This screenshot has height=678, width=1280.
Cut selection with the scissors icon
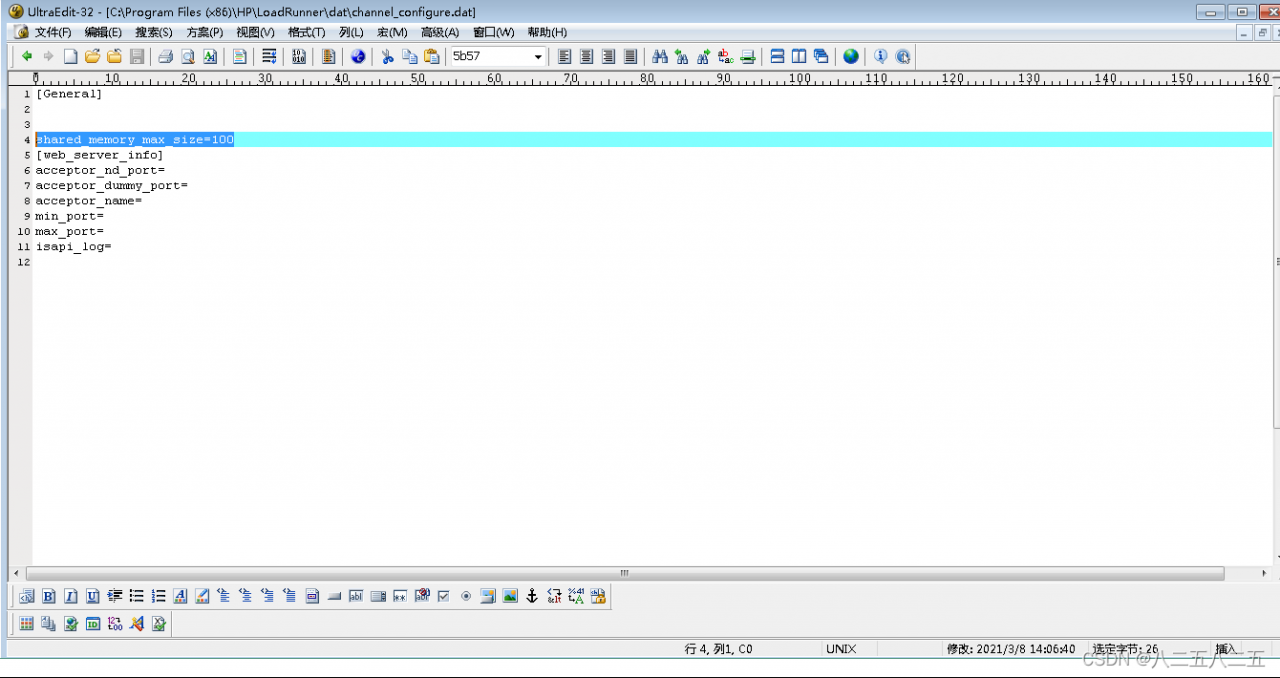pyautogui.click(x=387, y=57)
